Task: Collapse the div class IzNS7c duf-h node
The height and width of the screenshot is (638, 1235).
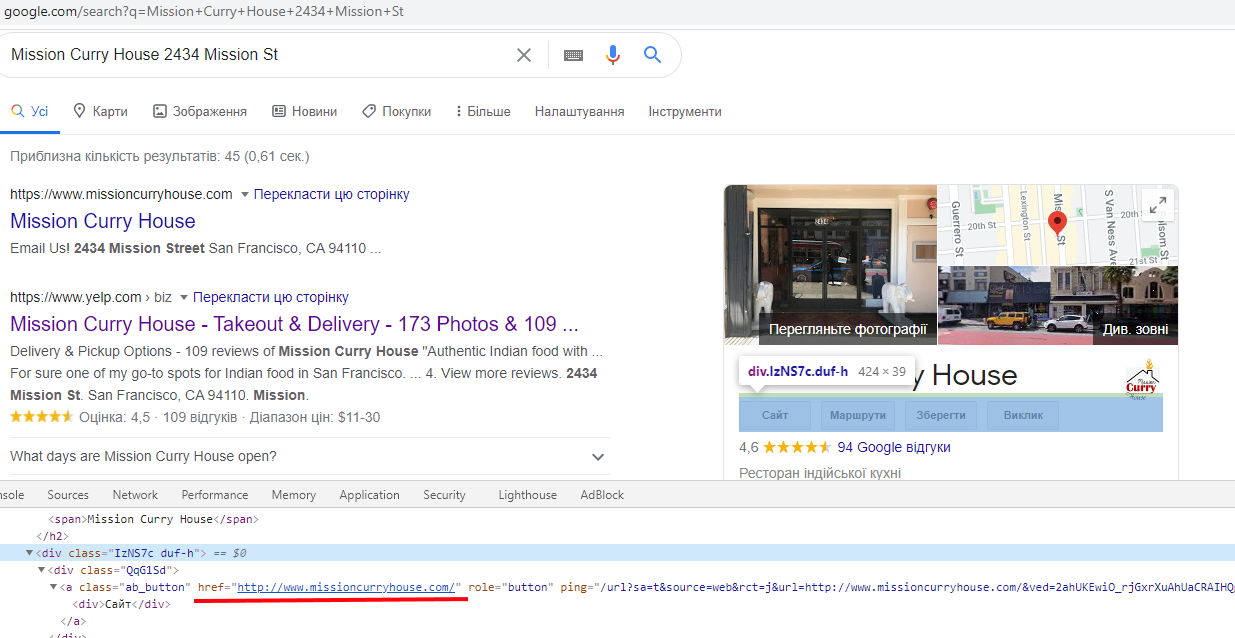Action: point(30,552)
